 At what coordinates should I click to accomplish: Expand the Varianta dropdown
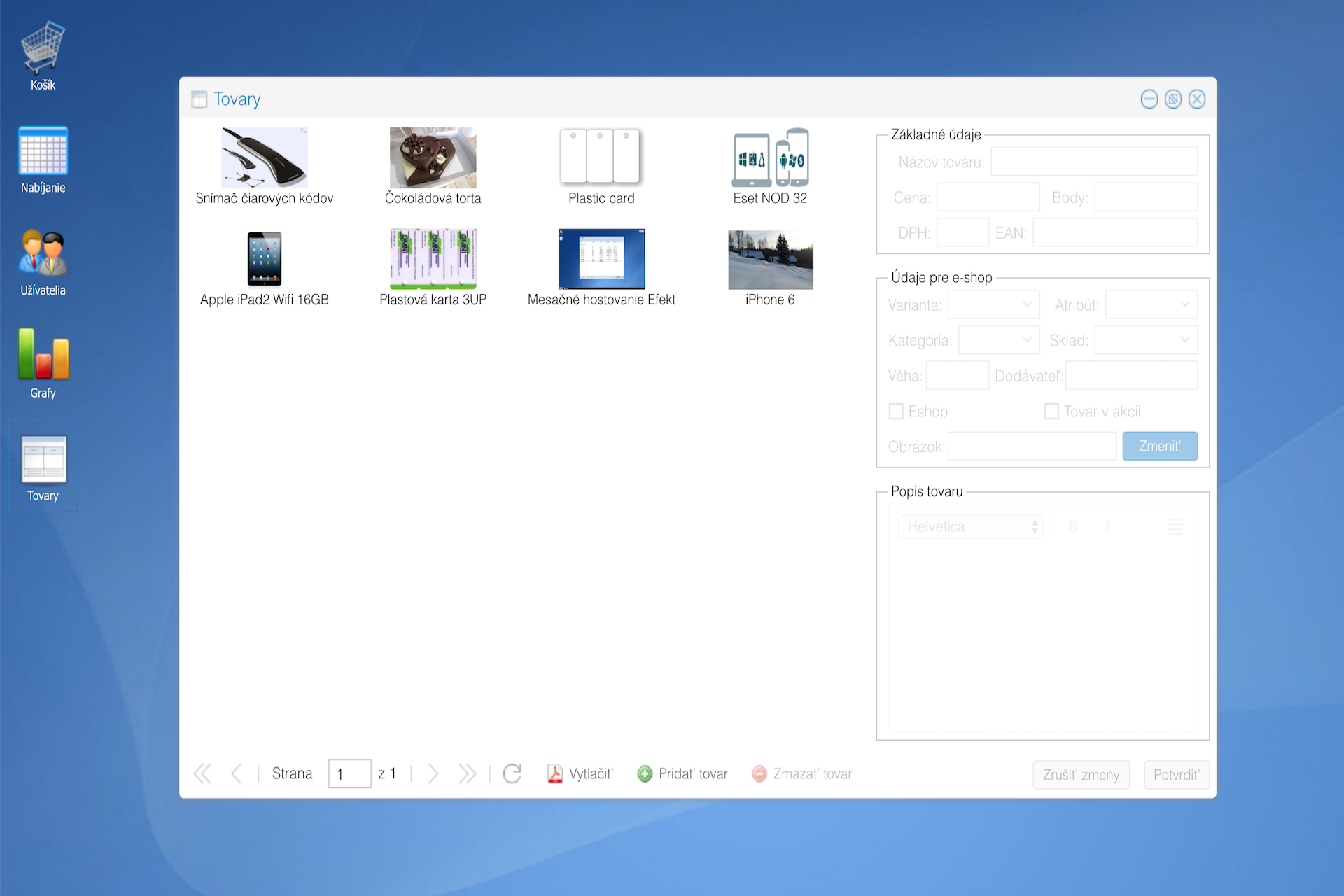coord(993,304)
